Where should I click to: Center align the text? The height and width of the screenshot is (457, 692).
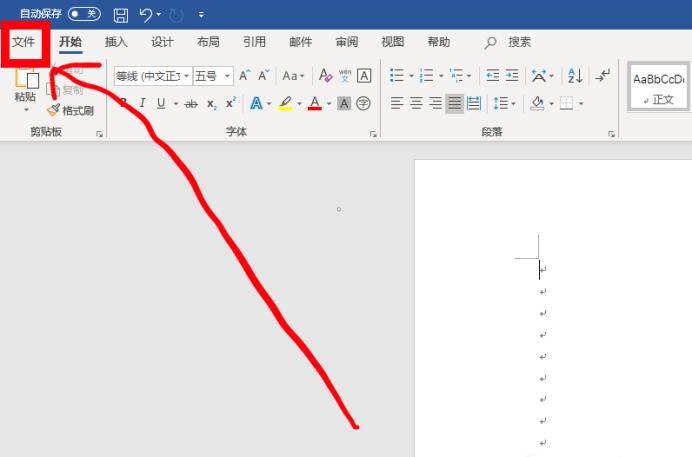click(416, 104)
